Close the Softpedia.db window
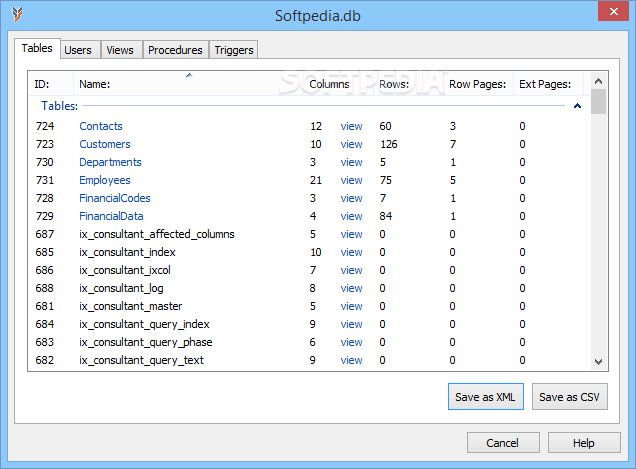 click(x=613, y=11)
